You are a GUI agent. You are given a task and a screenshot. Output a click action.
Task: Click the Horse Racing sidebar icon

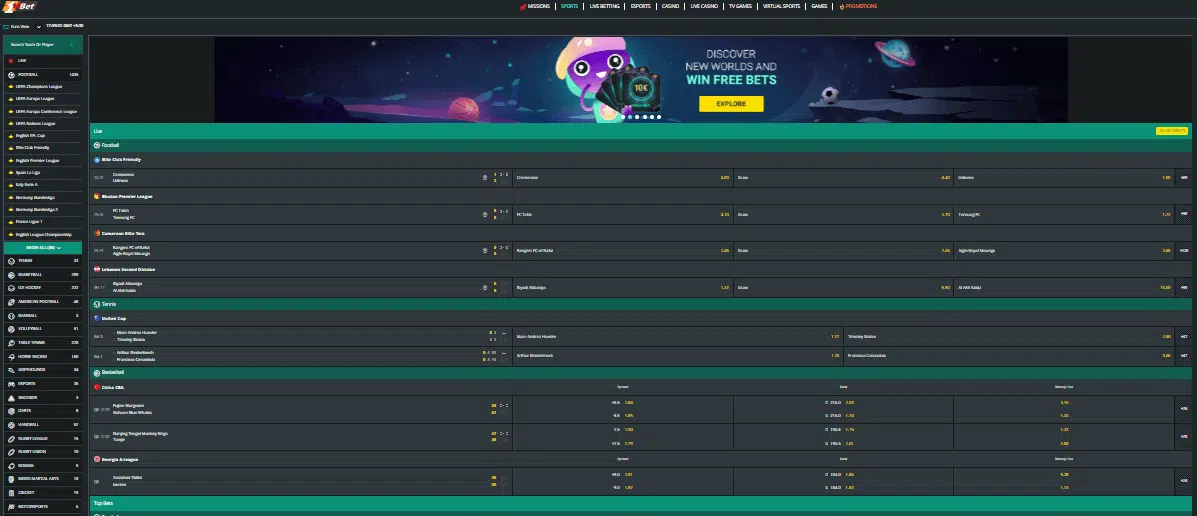pos(11,356)
